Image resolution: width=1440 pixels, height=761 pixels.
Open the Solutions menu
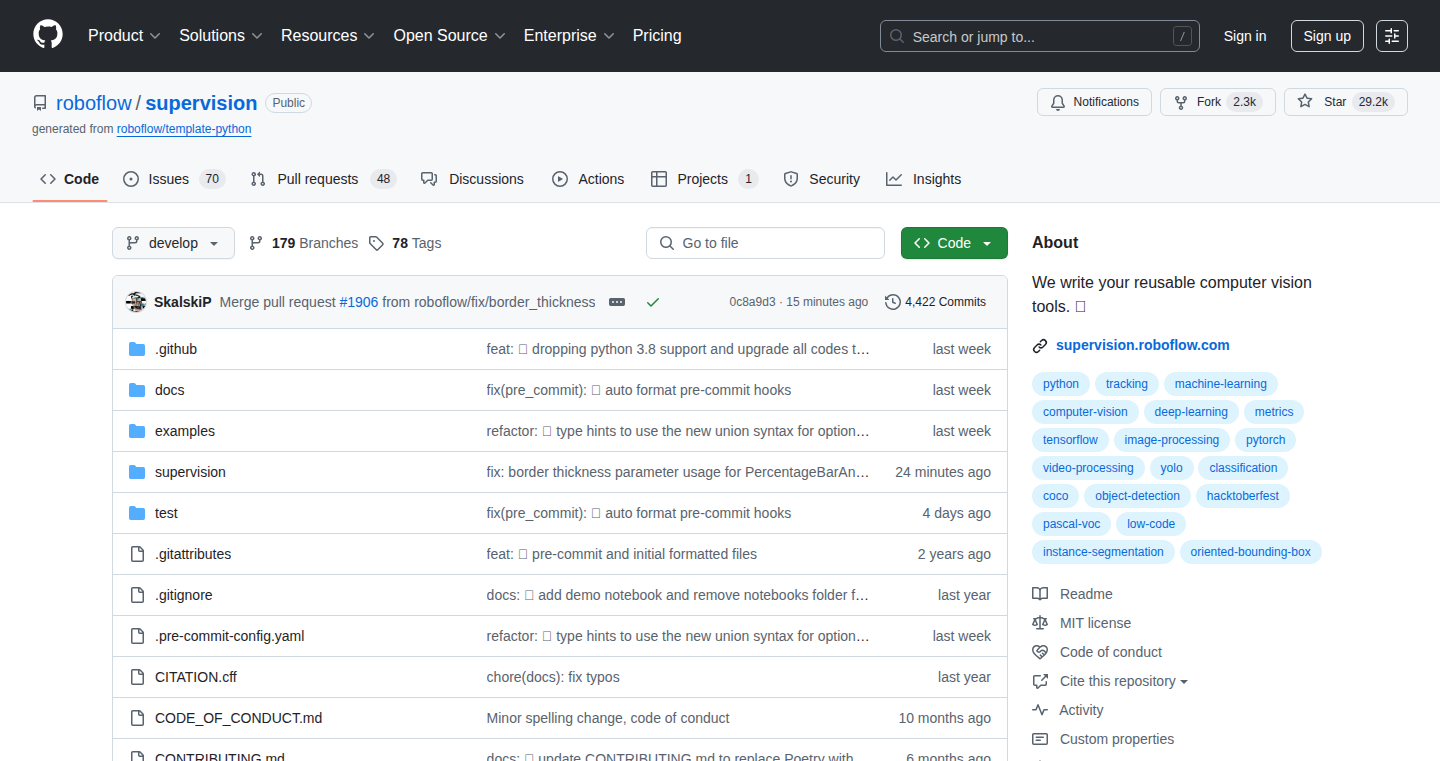(x=221, y=36)
